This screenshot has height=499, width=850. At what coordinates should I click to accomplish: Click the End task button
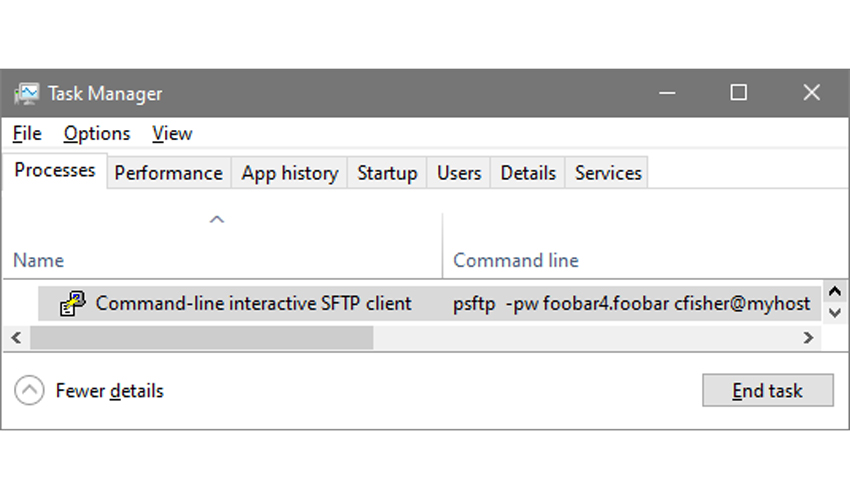[x=768, y=390]
